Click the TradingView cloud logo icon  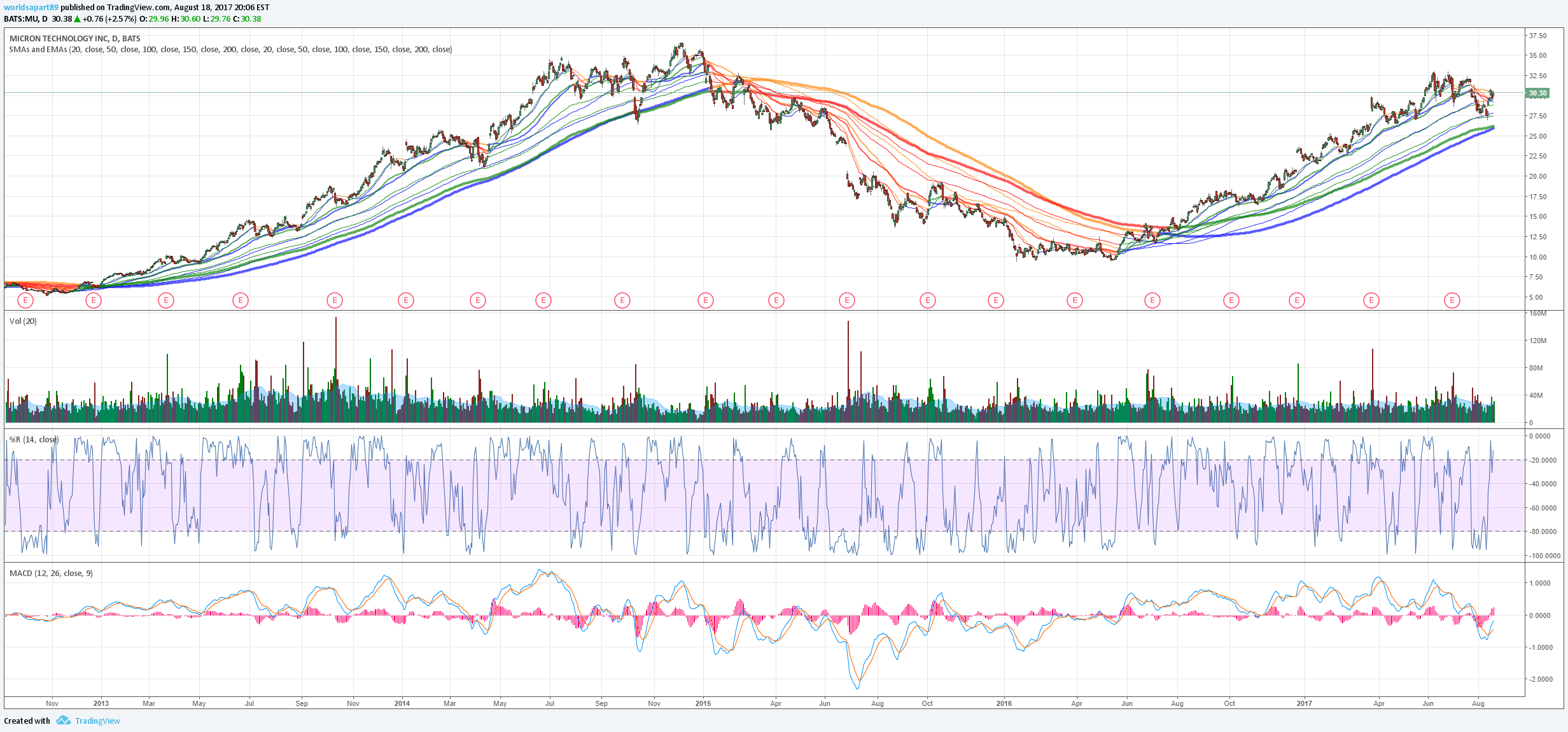pyautogui.click(x=63, y=721)
